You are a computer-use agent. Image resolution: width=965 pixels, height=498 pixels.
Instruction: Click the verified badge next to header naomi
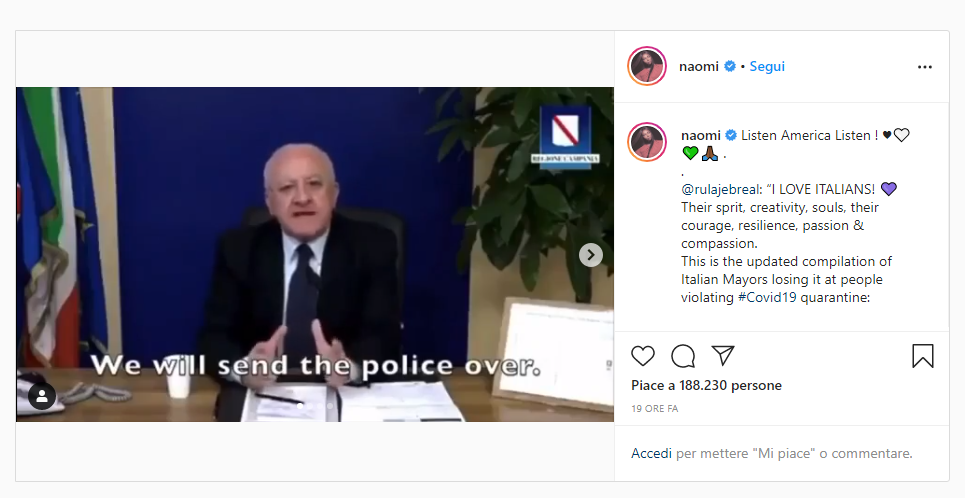pos(730,66)
